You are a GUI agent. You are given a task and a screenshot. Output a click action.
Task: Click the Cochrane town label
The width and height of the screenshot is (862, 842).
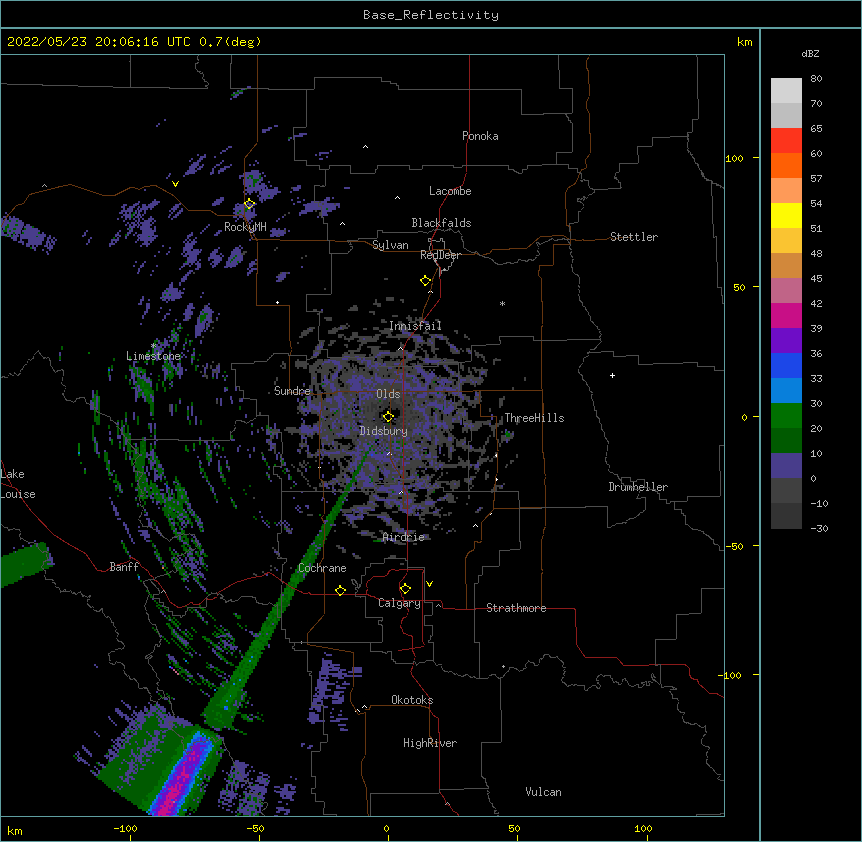[x=322, y=568]
